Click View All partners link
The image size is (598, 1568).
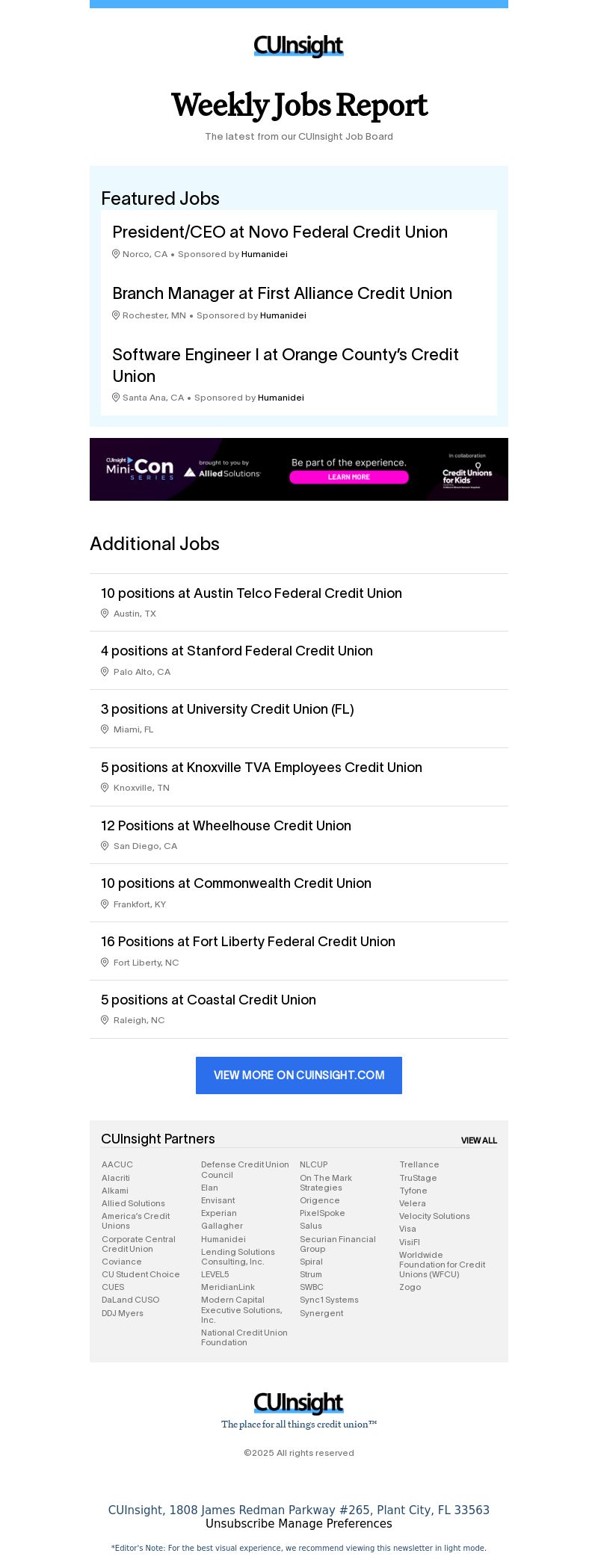(x=479, y=1140)
